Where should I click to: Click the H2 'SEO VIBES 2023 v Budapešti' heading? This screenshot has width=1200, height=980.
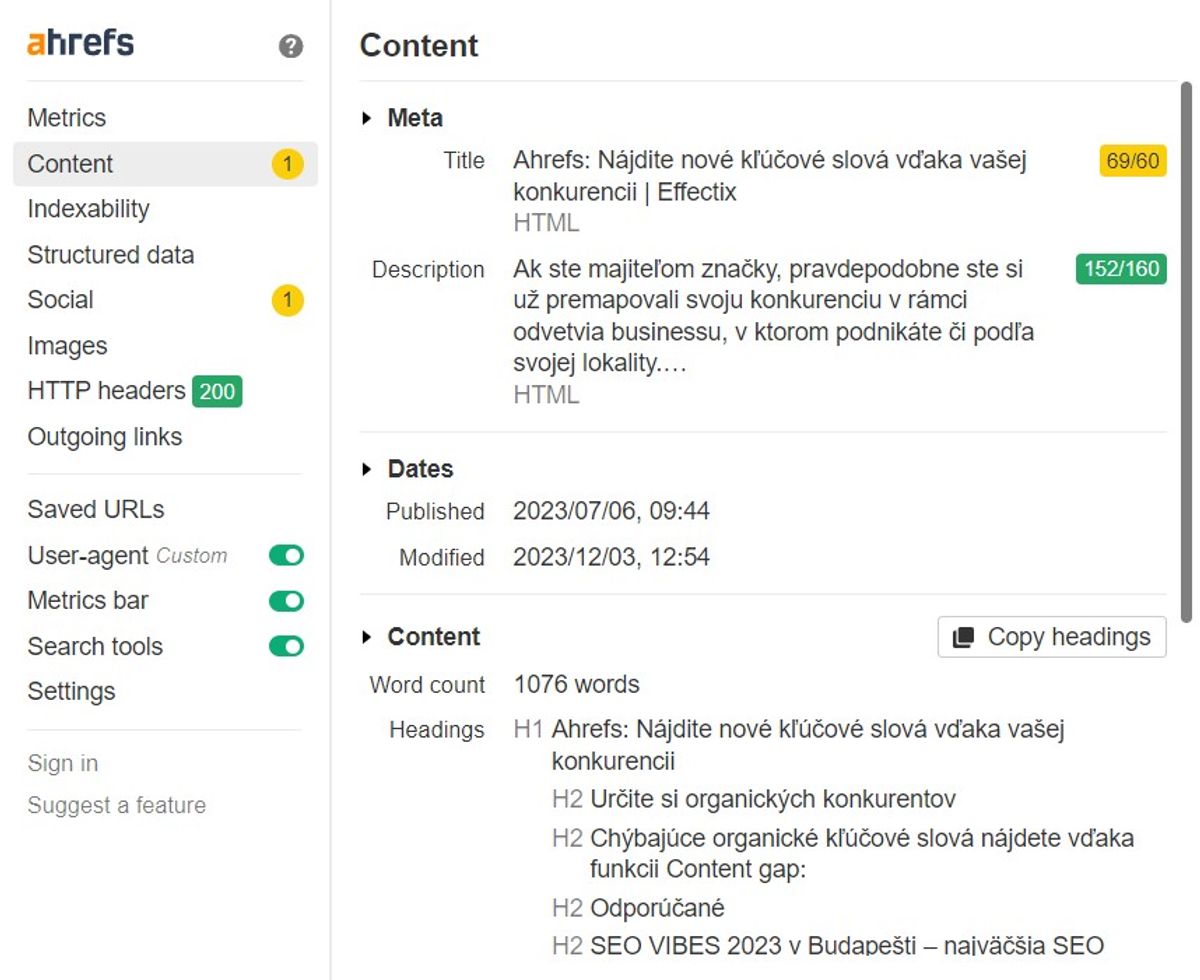point(847,945)
